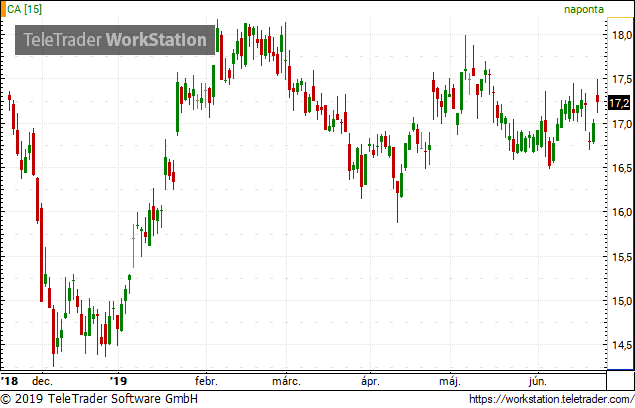
Task: Click the 17,2 current price tag
Action: pyautogui.click(x=619, y=103)
